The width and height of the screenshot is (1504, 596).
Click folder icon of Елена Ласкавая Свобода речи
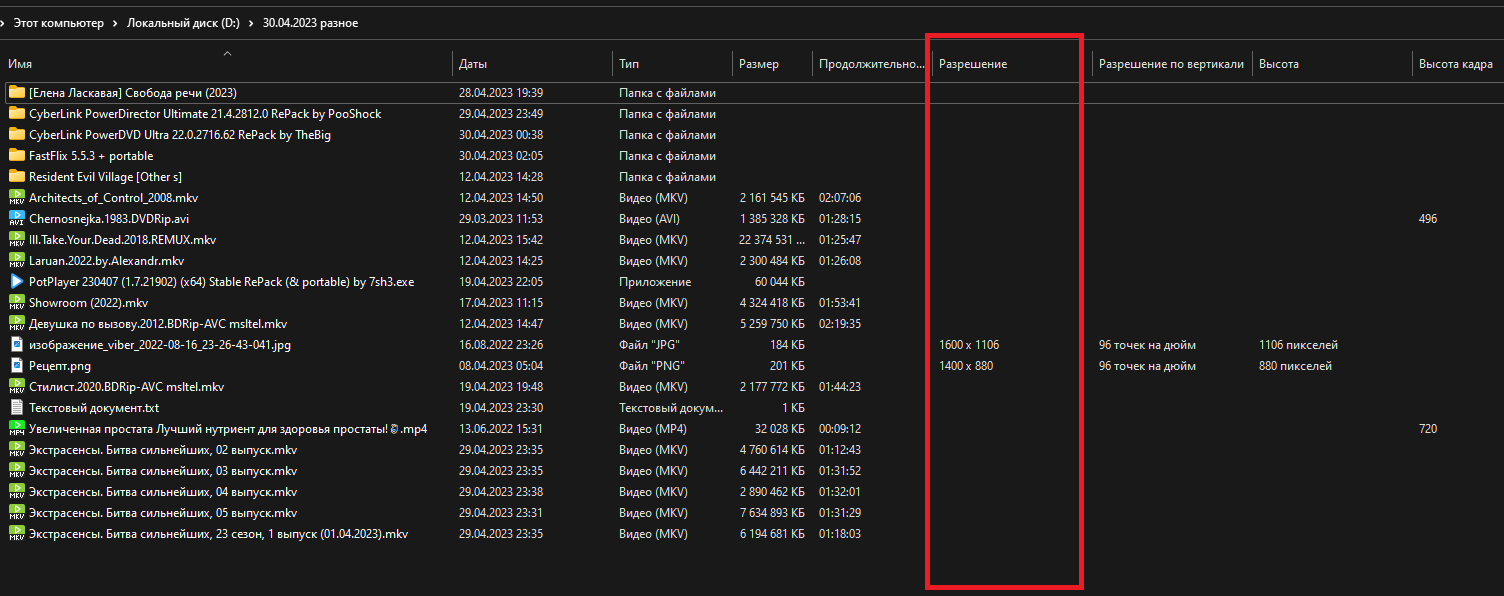(16, 92)
